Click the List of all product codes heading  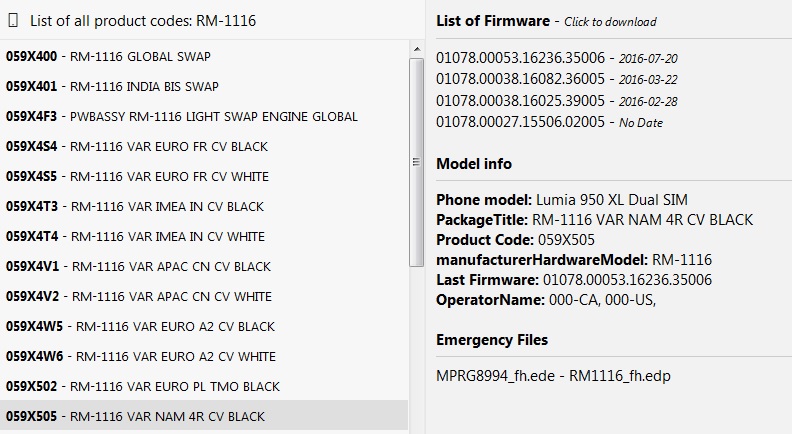(143, 21)
